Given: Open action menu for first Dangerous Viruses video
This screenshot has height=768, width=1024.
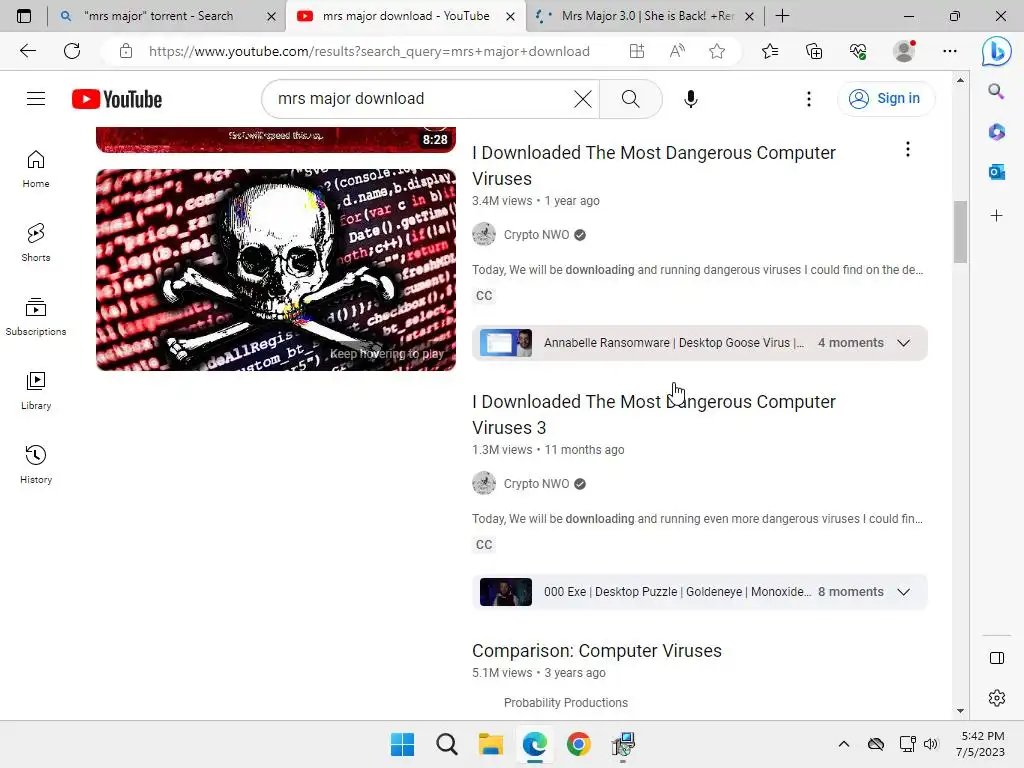Looking at the screenshot, I should tap(907, 150).
